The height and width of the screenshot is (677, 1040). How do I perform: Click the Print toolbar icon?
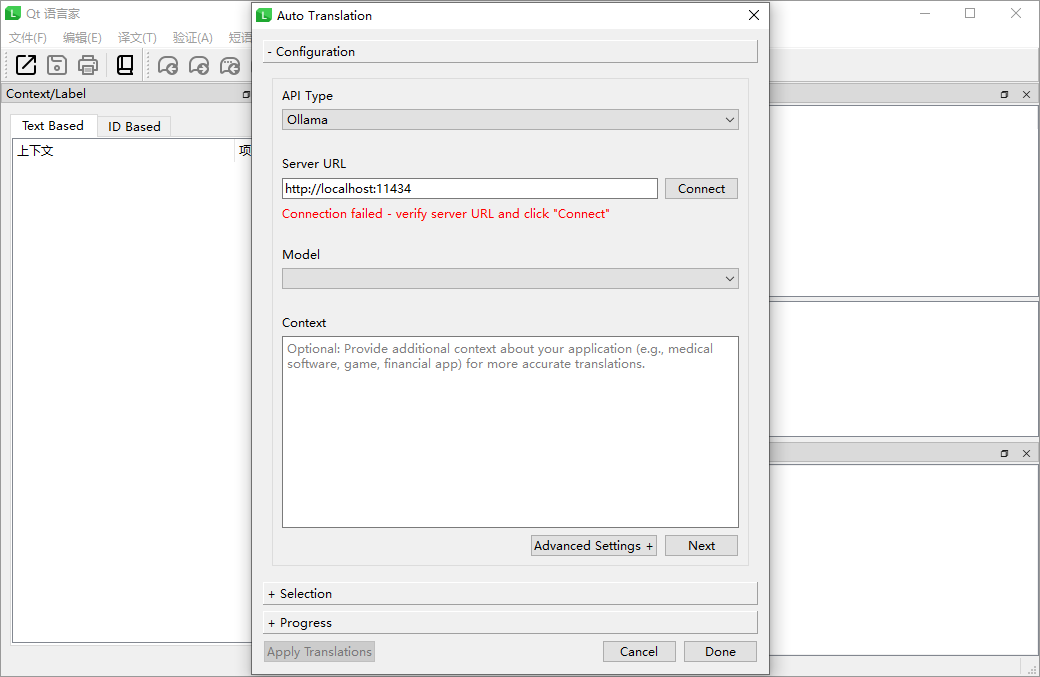coord(88,65)
